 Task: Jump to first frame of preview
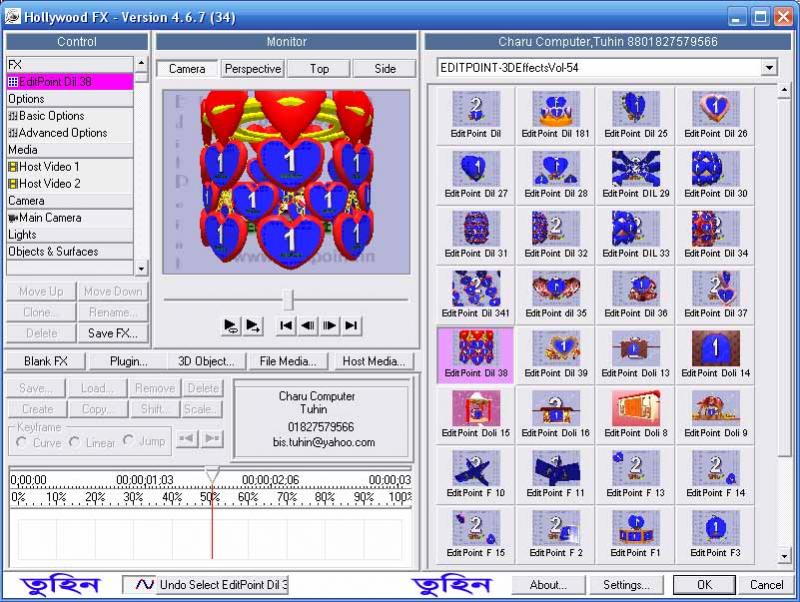click(x=286, y=325)
